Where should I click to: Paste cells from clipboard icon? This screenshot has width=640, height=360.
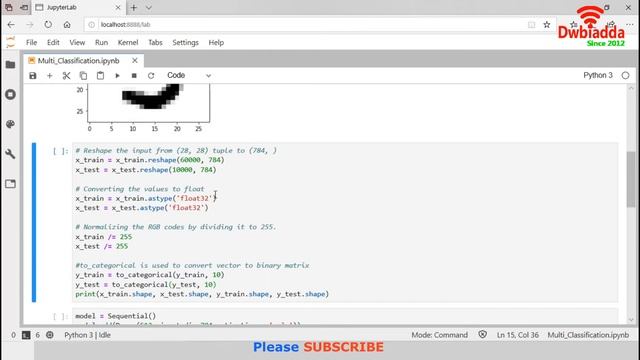coord(100,76)
